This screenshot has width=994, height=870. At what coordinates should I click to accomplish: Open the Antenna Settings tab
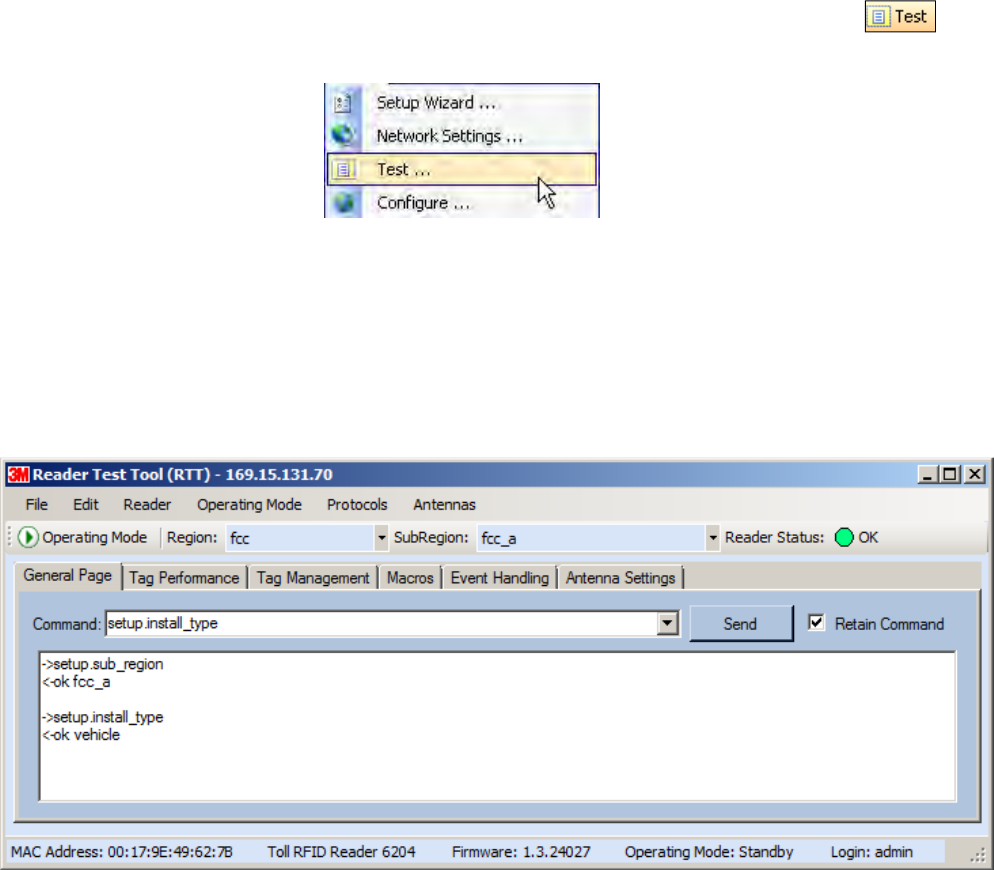(x=621, y=578)
